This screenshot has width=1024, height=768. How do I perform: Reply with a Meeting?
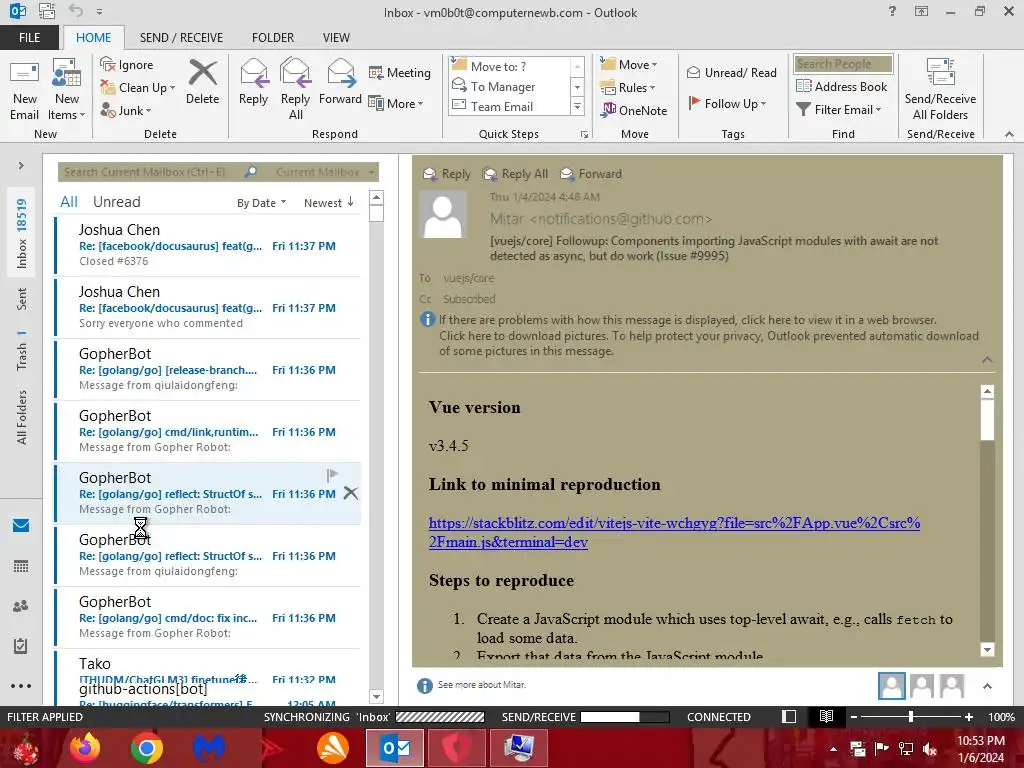click(x=400, y=72)
